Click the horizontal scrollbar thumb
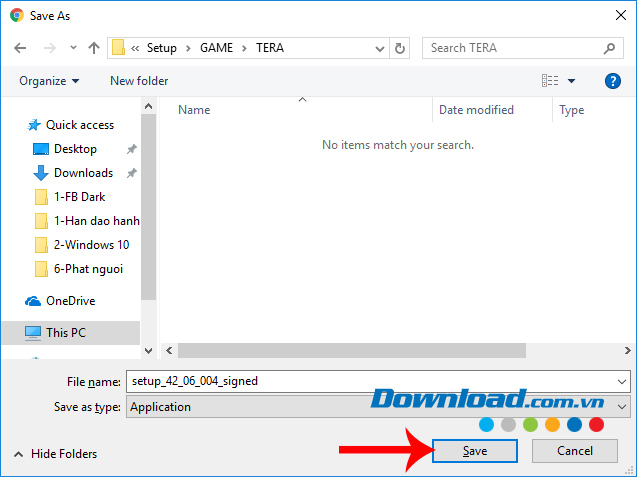 point(352,350)
